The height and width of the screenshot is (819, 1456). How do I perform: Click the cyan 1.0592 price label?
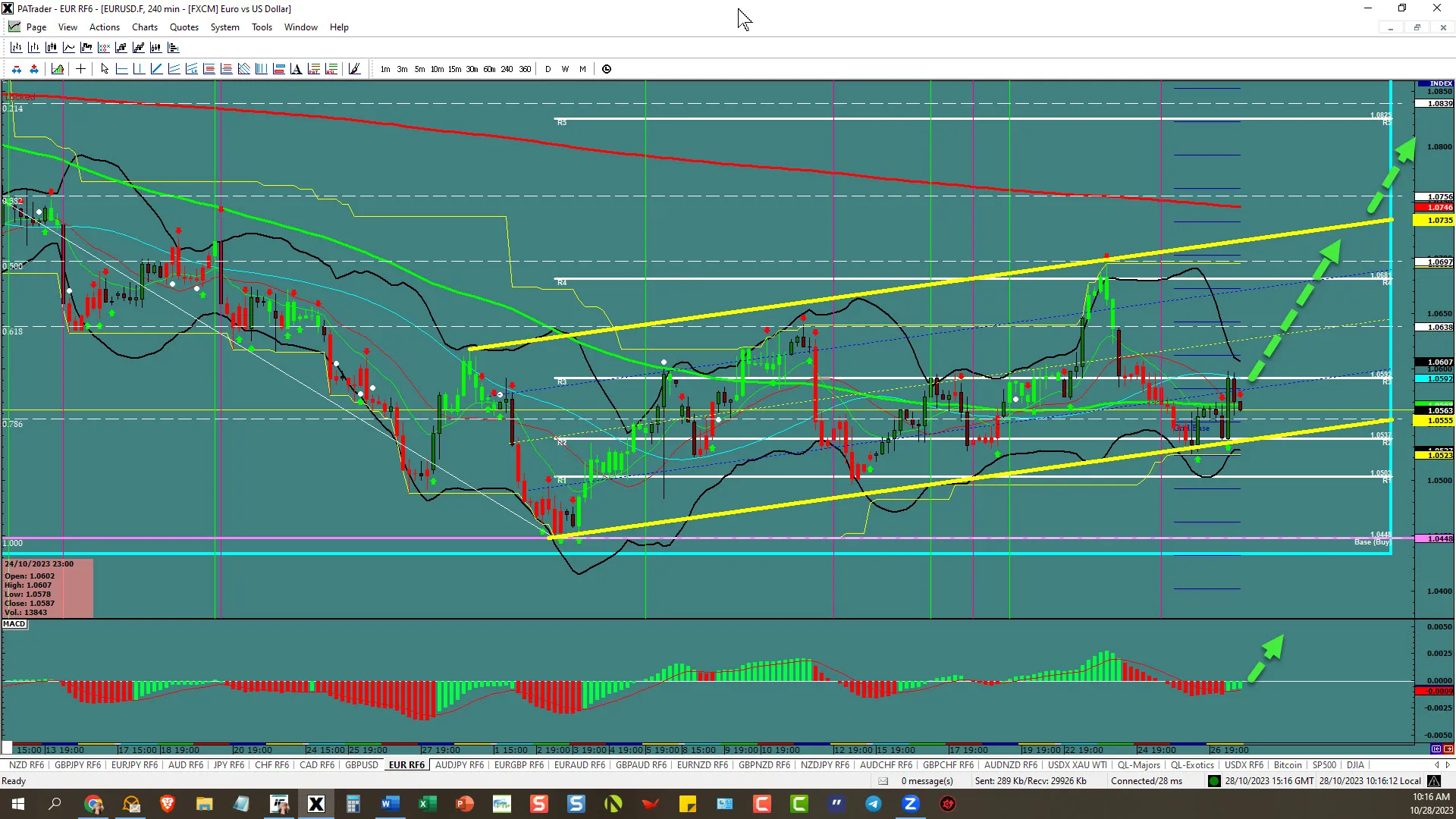click(x=1435, y=379)
